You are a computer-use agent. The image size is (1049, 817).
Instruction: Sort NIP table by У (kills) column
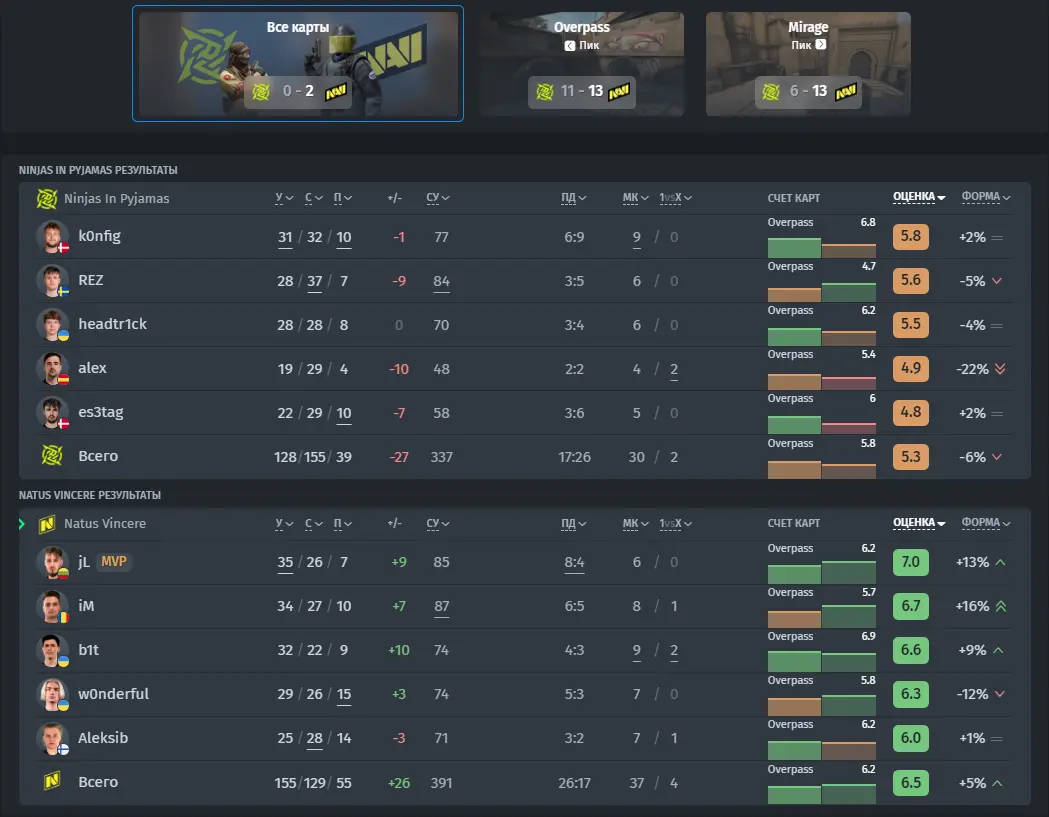coord(284,197)
